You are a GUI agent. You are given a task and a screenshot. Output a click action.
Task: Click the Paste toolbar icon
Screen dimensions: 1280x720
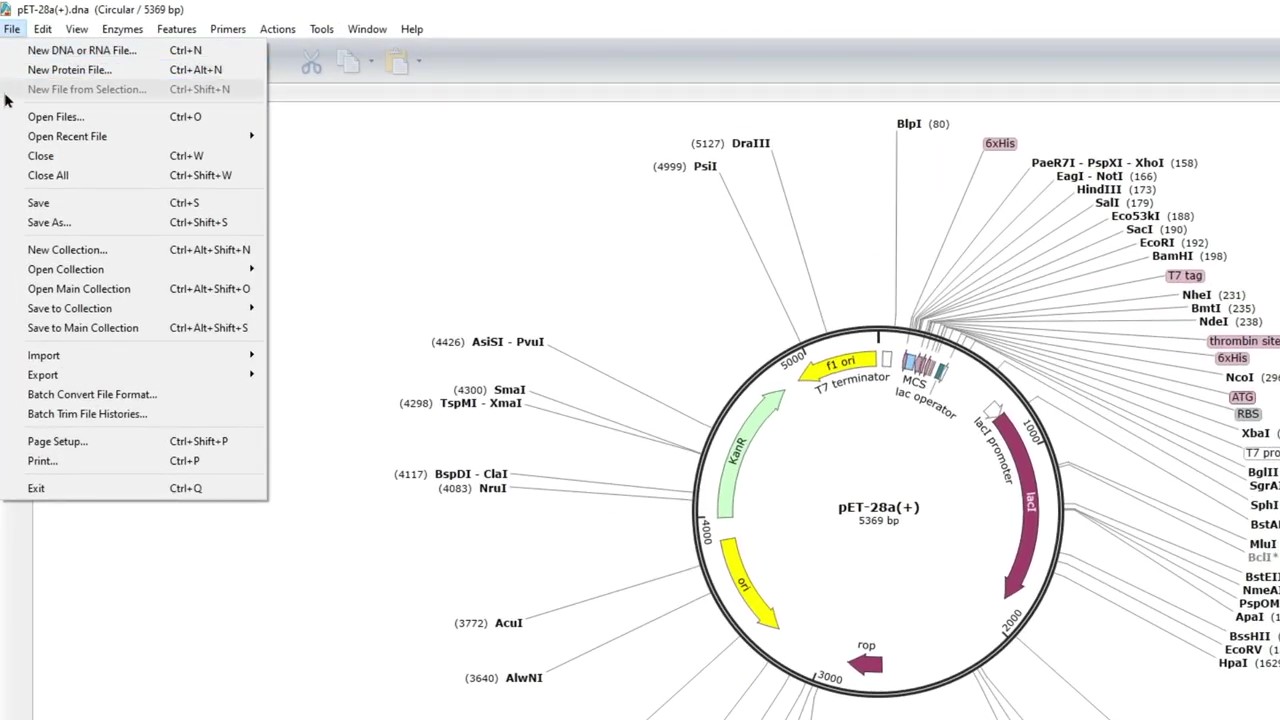click(x=395, y=62)
